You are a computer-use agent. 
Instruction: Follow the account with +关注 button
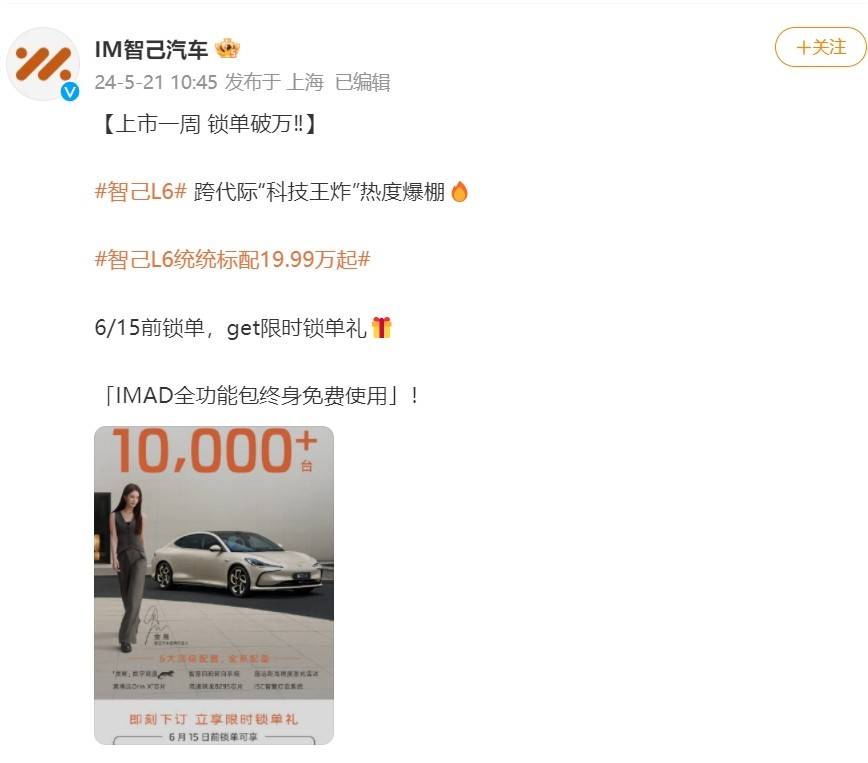[x=820, y=47]
